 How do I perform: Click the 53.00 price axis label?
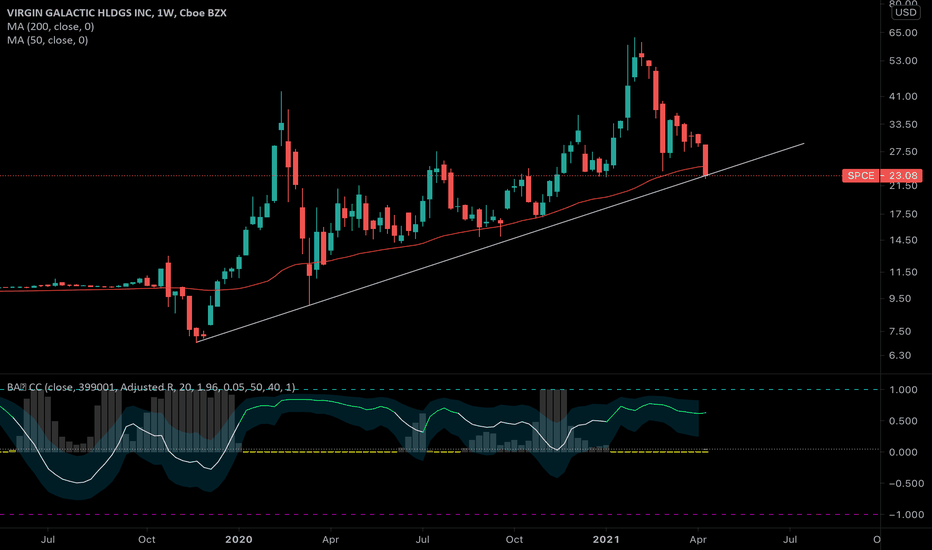point(903,61)
